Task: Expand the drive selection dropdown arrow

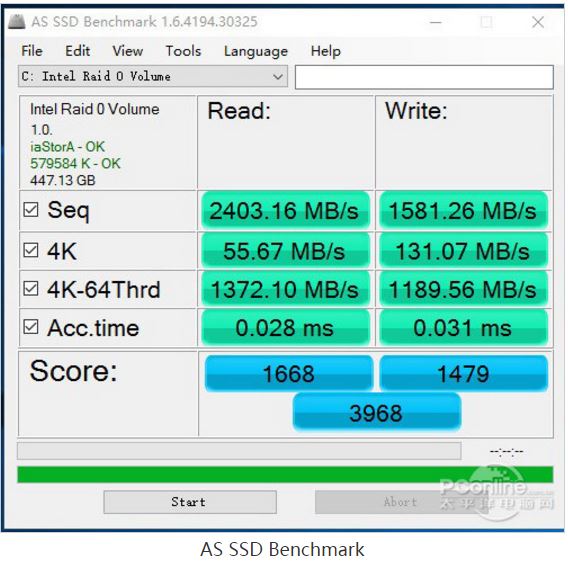Action: pos(278,77)
